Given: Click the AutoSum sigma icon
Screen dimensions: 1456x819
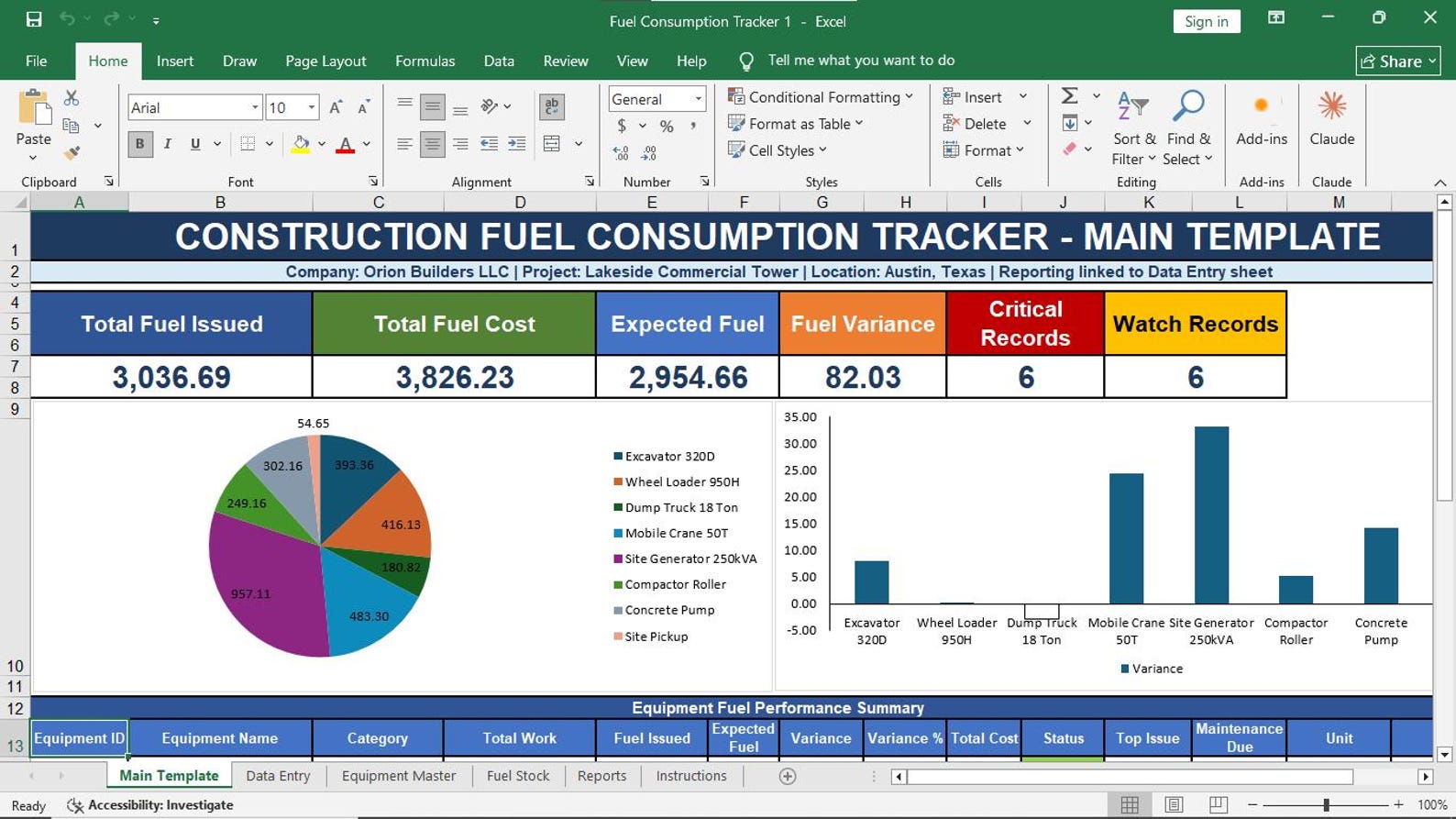Looking at the screenshot, I should click(x=1069, y=95).
